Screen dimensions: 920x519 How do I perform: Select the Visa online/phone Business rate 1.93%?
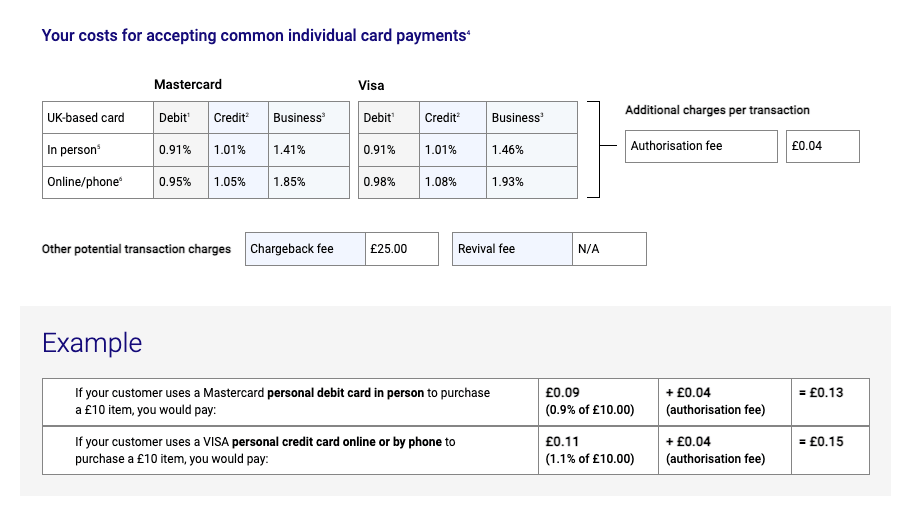[x=508, y=182]
